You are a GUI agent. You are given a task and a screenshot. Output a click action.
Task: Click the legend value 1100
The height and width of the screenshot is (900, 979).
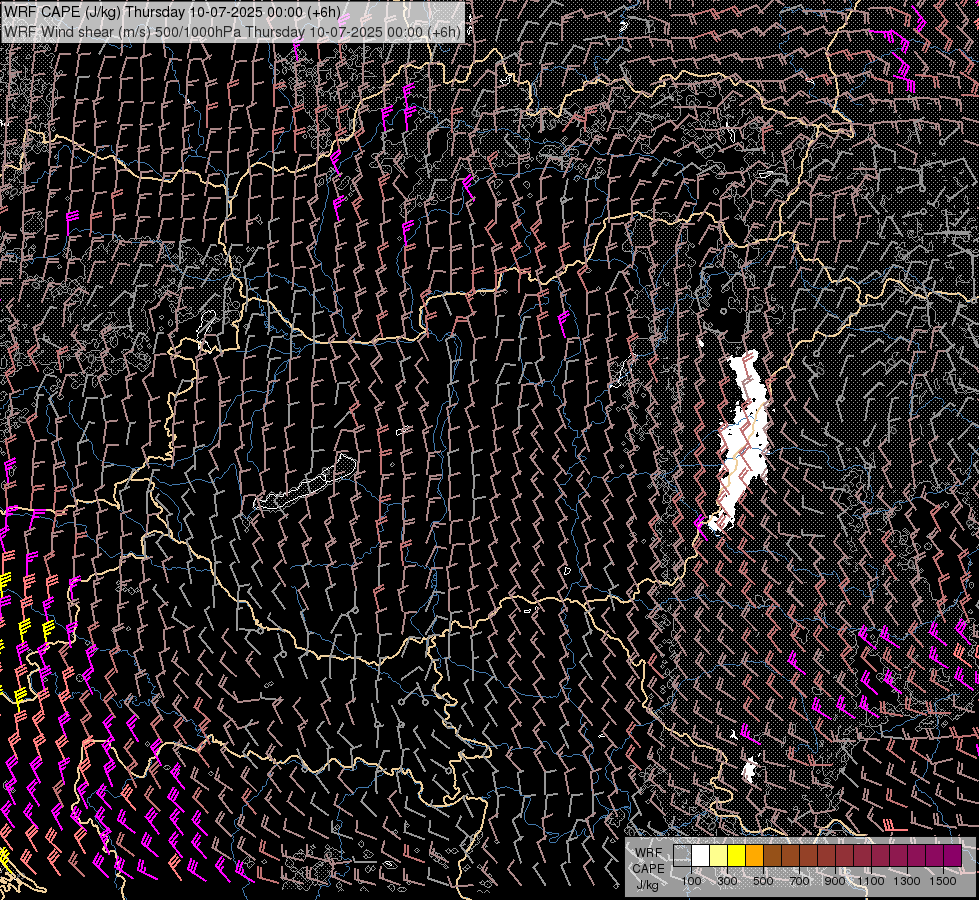coord(870,881)
